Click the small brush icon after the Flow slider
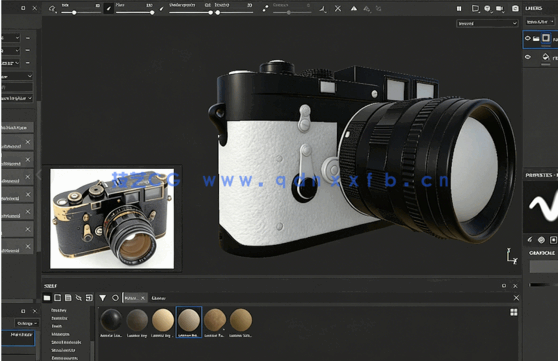This screenshot has width=558, height=361. click(x=162, y=9)
